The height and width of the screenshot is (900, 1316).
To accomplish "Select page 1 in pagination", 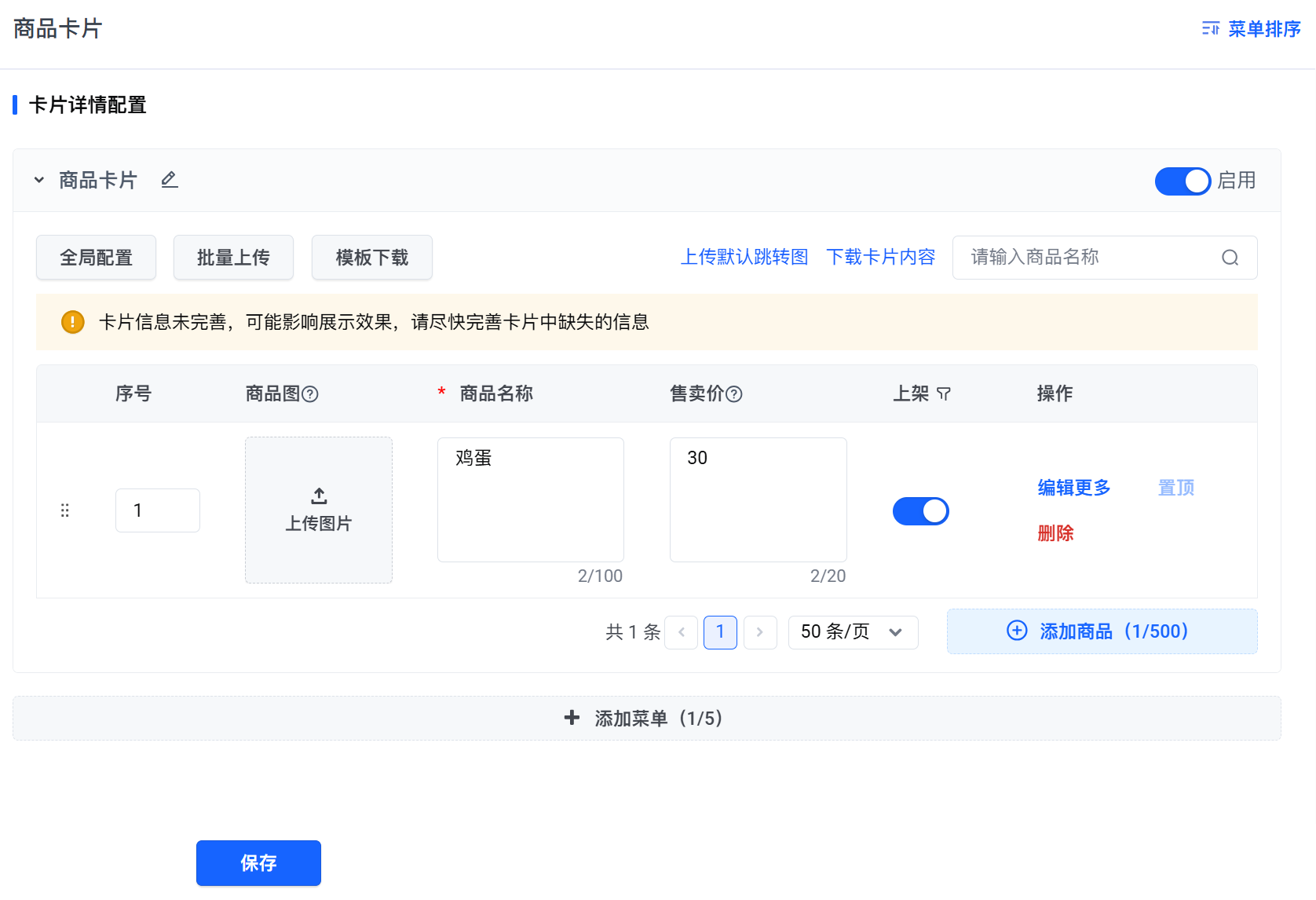I will coord(720,632).
